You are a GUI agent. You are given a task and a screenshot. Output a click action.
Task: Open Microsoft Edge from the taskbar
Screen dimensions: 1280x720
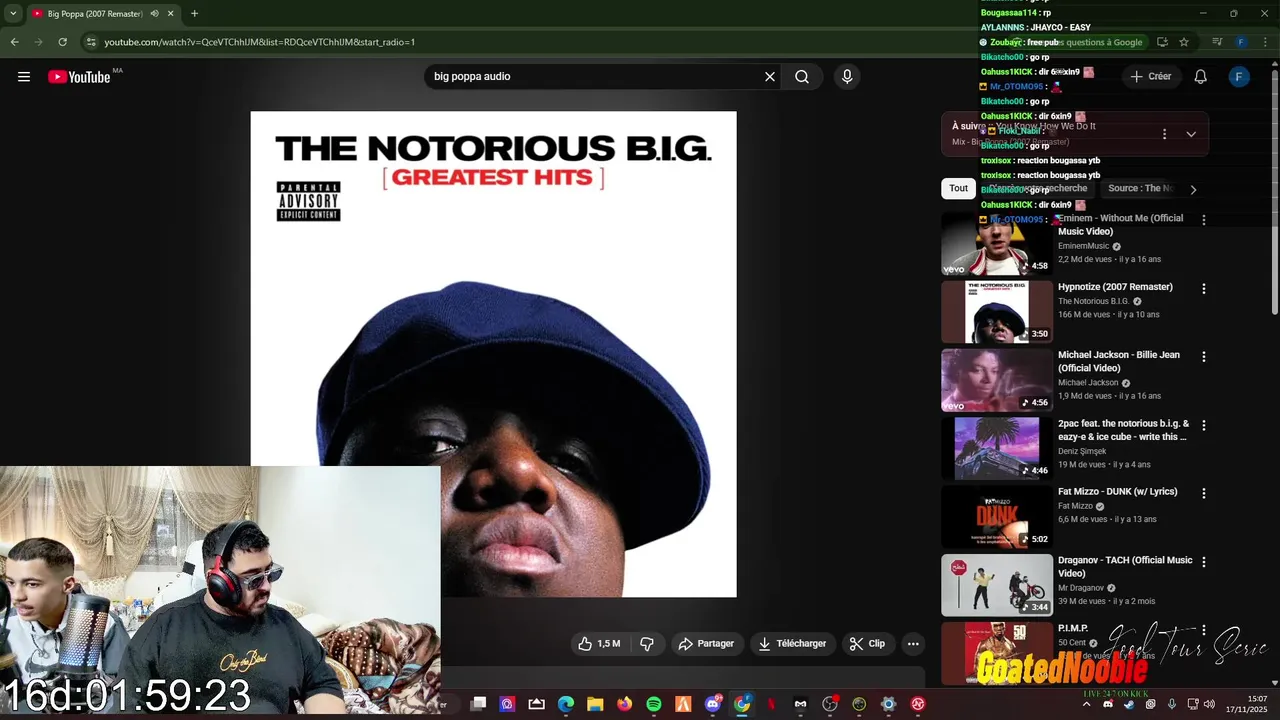click(566, 704)
